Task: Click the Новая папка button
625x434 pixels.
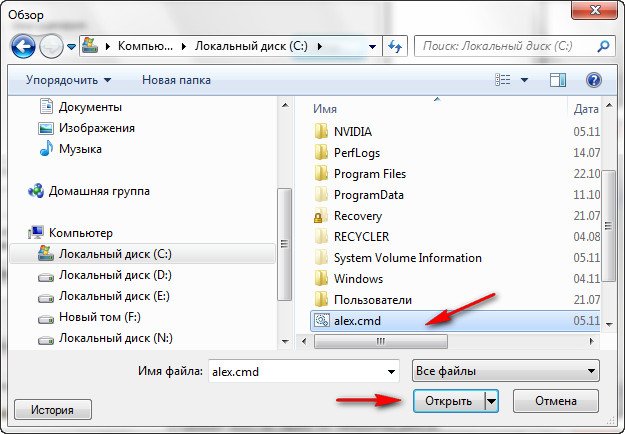Action: pyautogui.click(x=176, y=80)
